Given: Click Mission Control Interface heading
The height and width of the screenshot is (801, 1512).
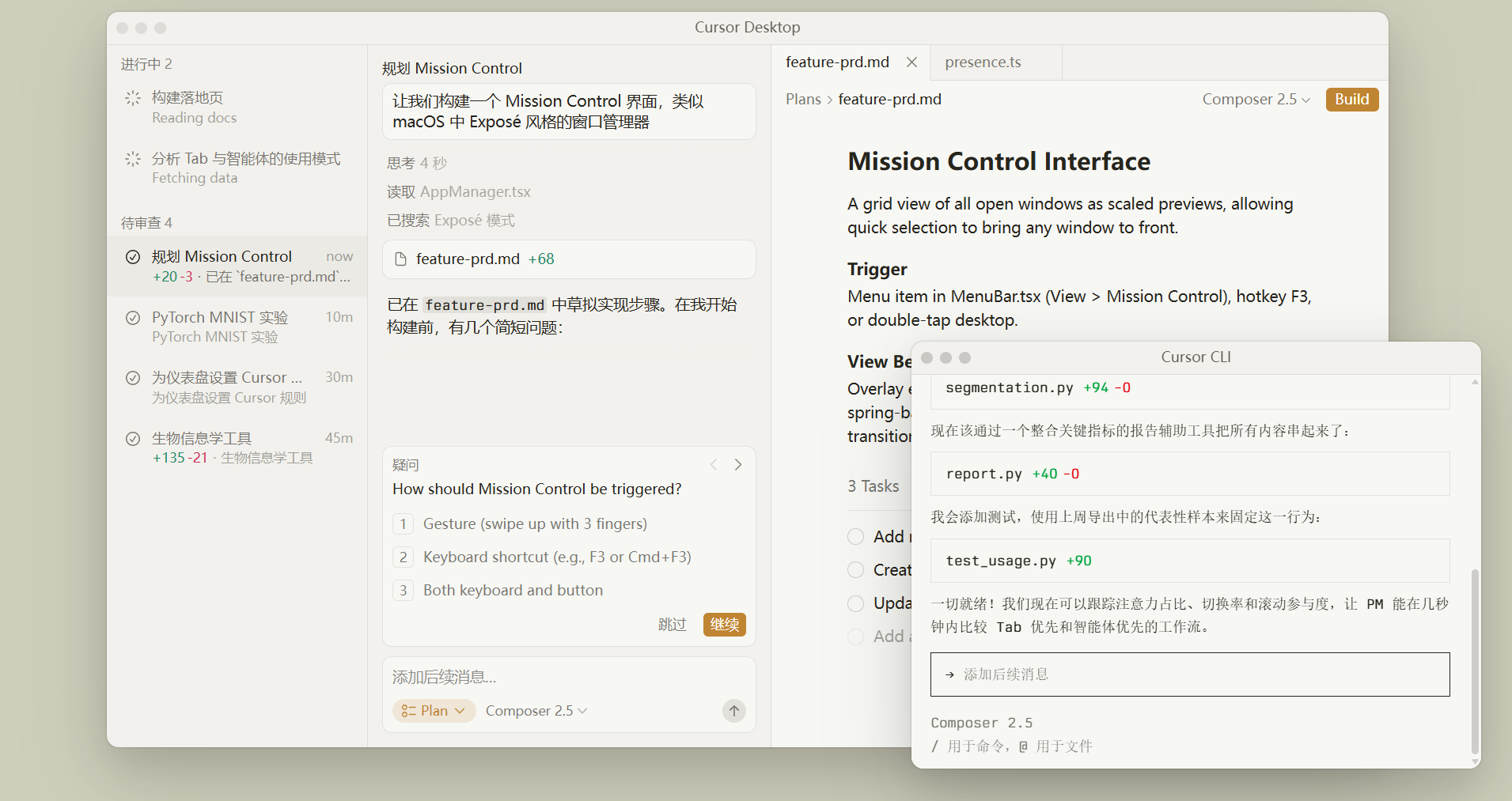Looking at the screenshot, I should [x=999, y=161].
